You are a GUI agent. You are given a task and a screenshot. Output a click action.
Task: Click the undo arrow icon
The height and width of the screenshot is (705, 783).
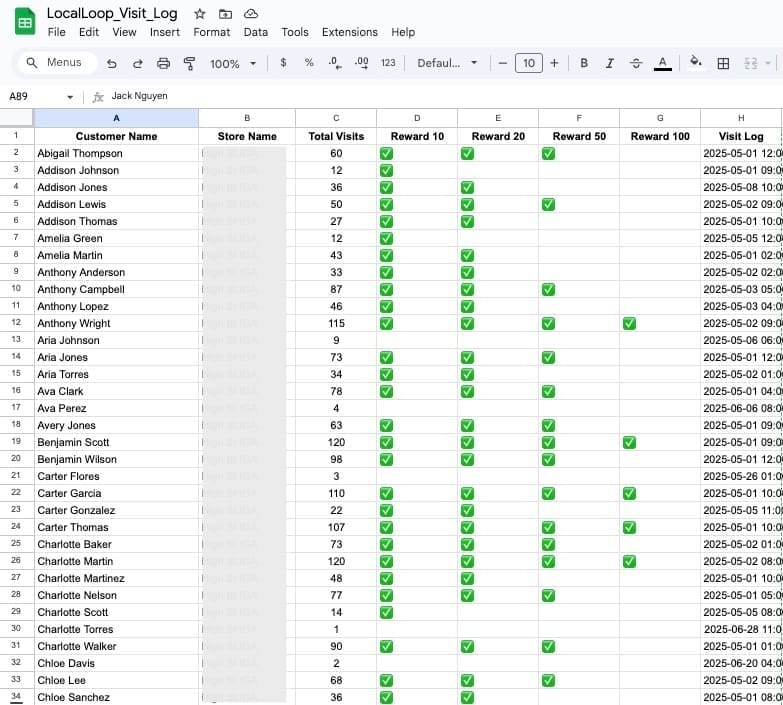pyautogui.click(x=112, y=63)
